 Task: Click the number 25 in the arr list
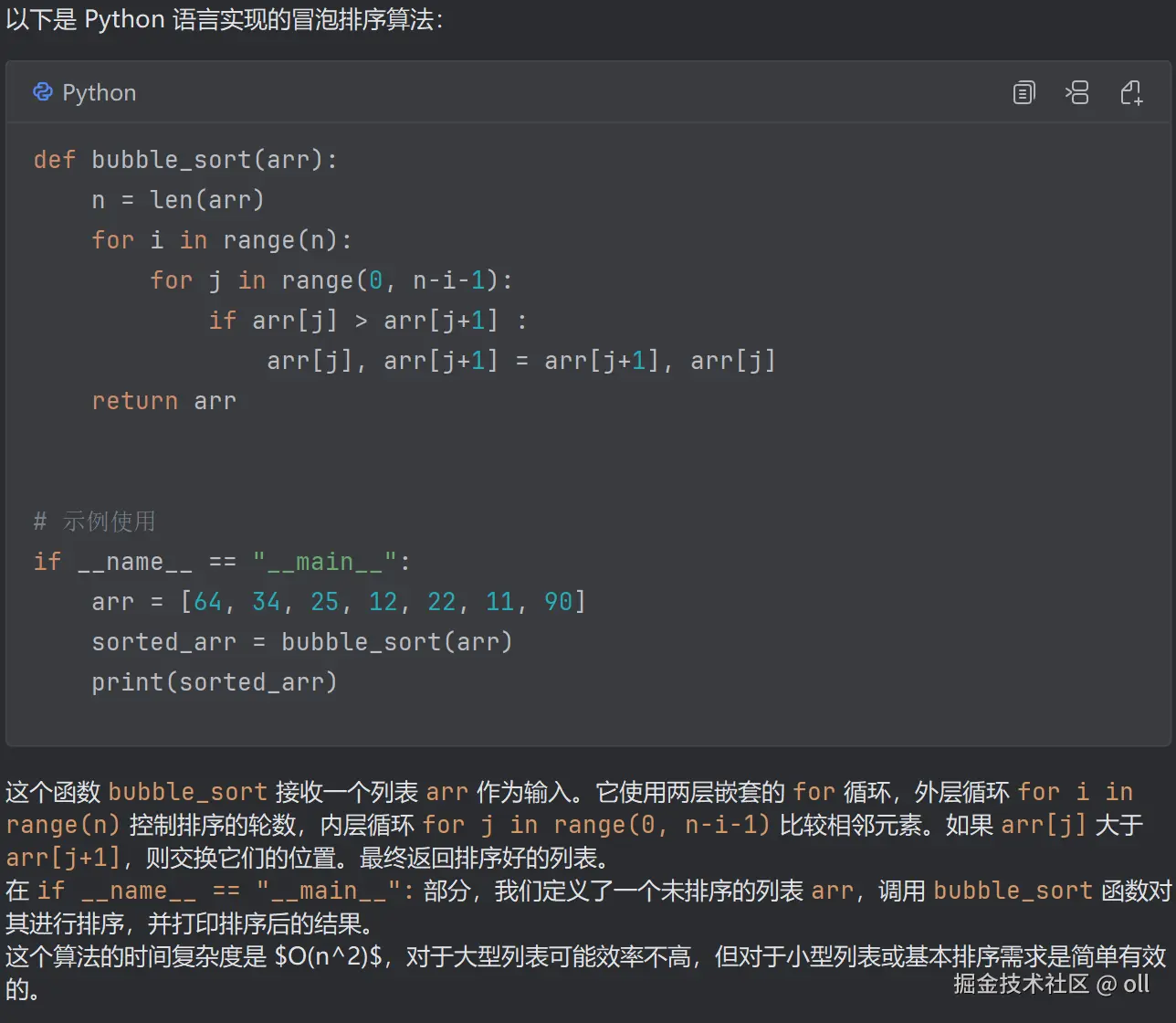[324, 602]
